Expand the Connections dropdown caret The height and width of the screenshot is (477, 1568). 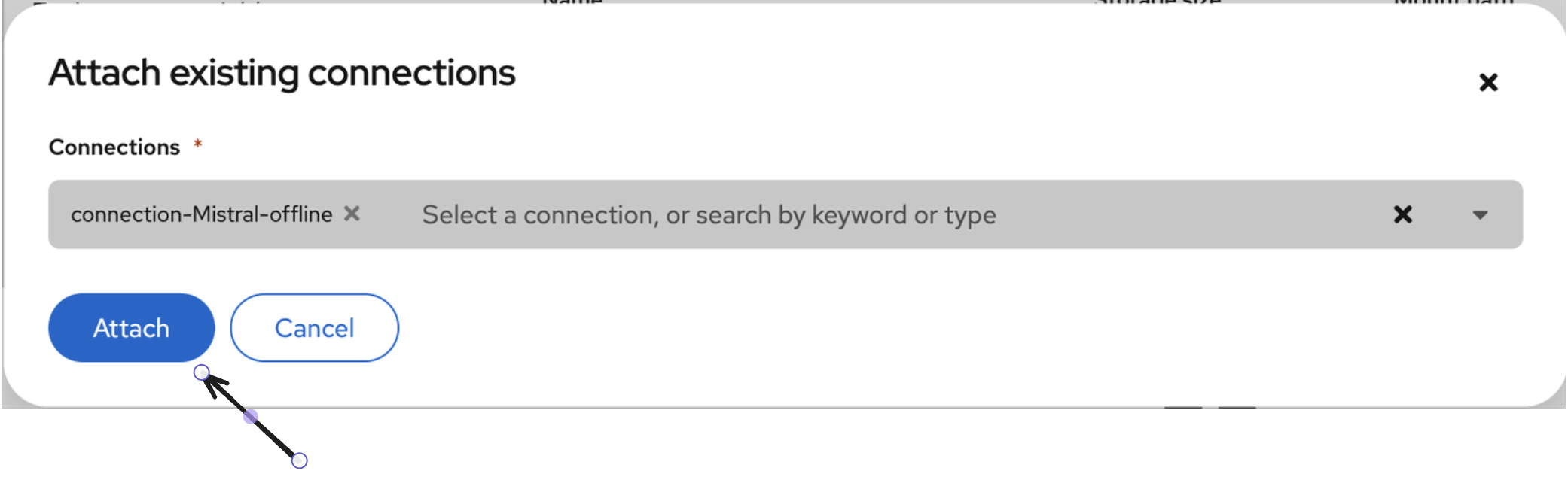1480,215
